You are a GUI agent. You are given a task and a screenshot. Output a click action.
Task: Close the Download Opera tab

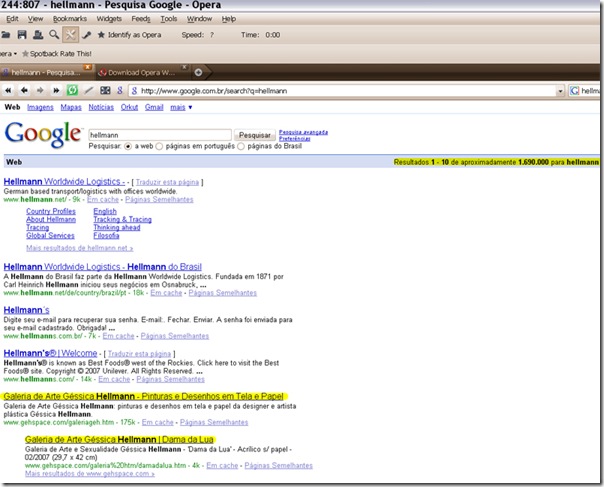point(185,67)
